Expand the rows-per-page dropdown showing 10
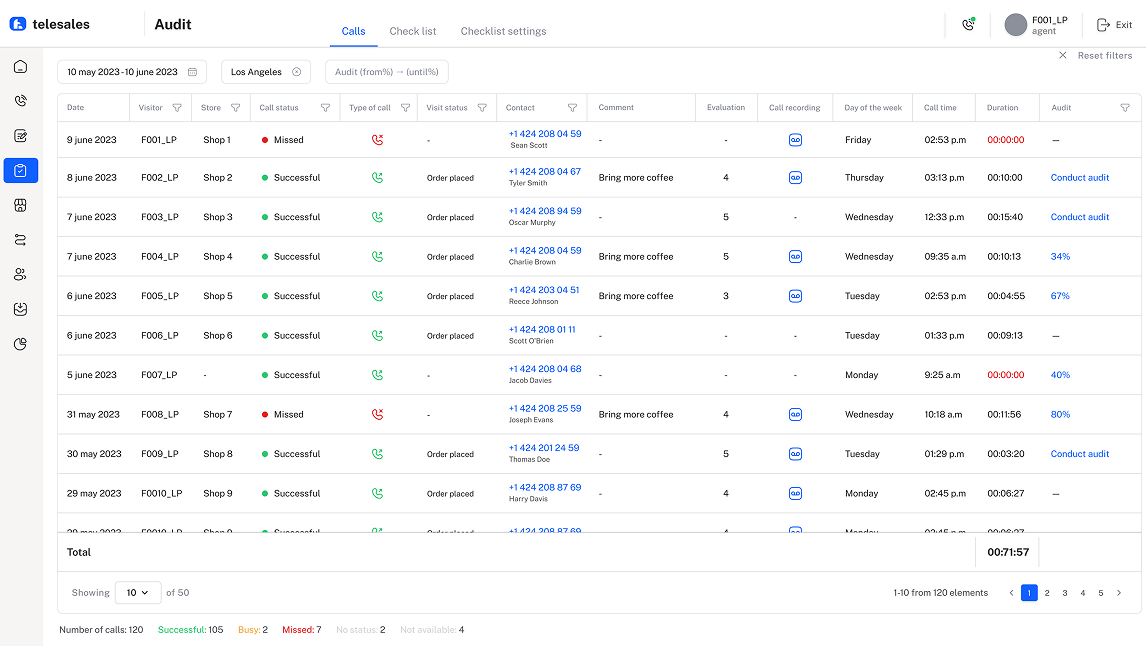The height and width of the screenshot is (646, 1146). point(137,593)
